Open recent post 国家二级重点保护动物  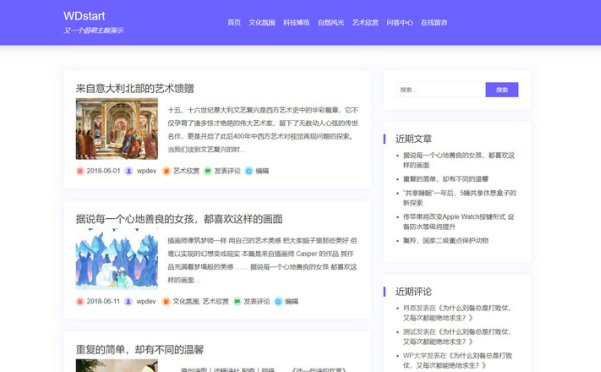pyautogui.click(x=446, y=241)
